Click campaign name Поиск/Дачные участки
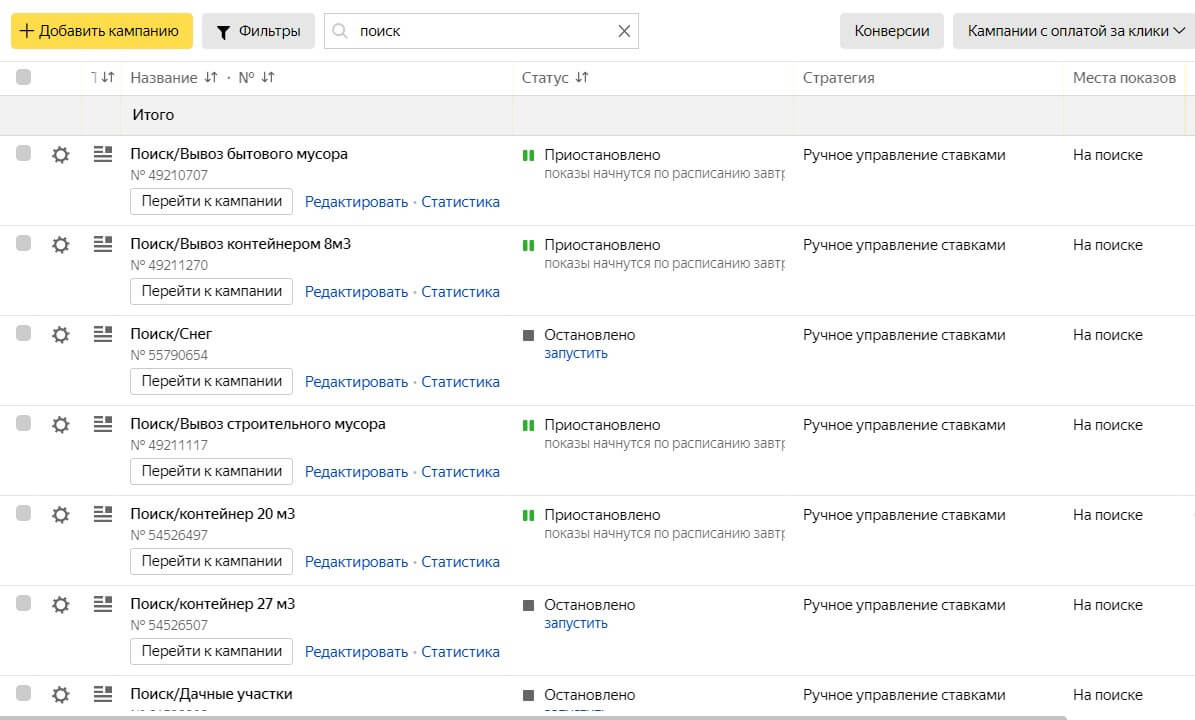Viewport: 1195px width, 720px height. (211, 694)
